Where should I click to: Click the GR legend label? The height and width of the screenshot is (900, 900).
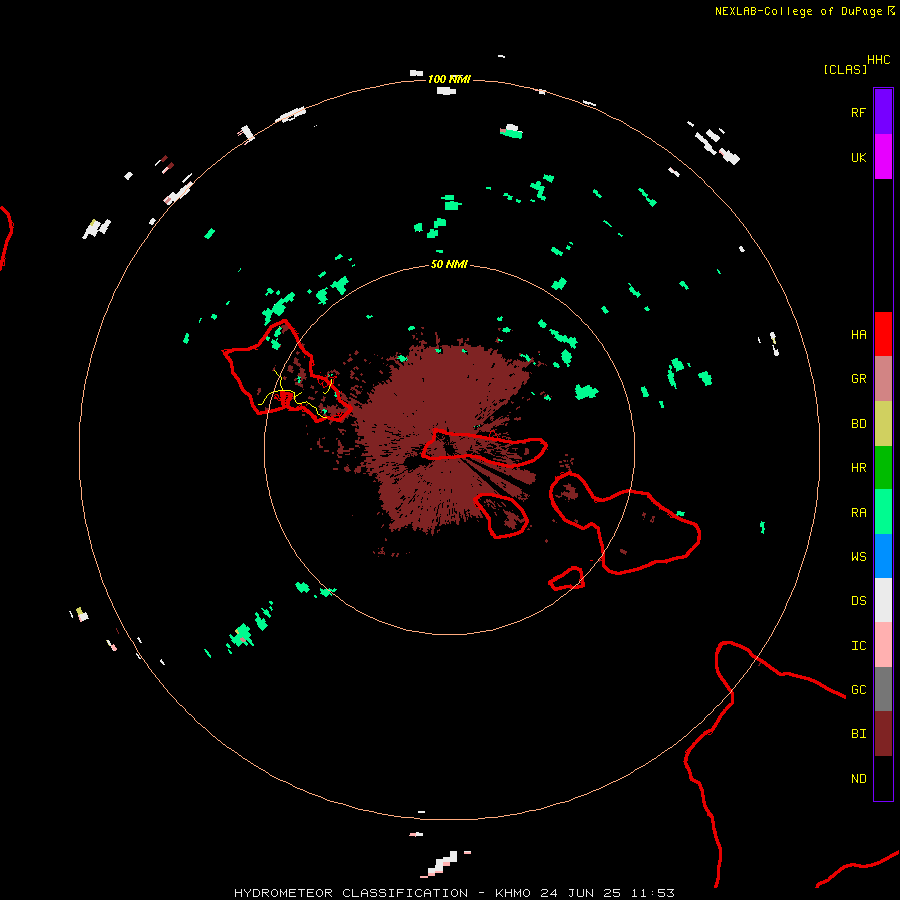click(858, 379)
